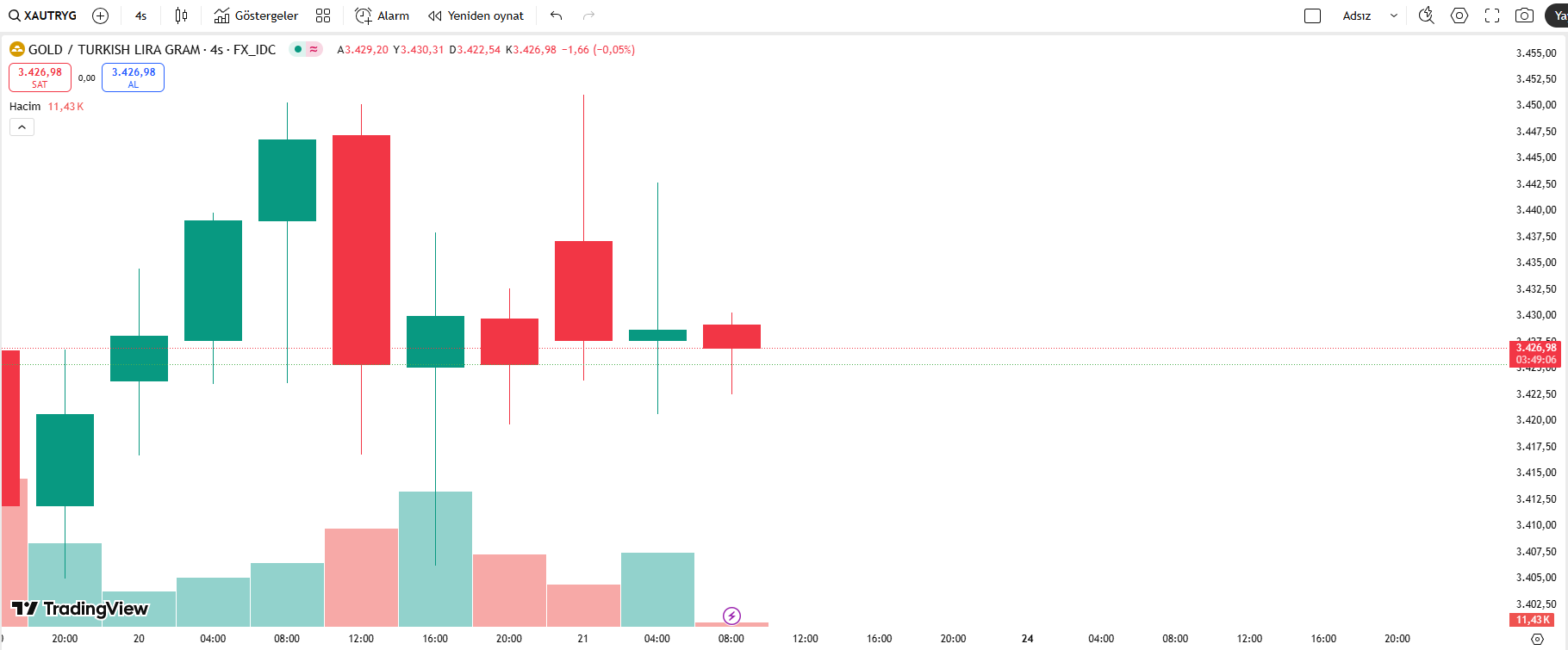Open the XAUTRYG symbol search

coord(43,15)
